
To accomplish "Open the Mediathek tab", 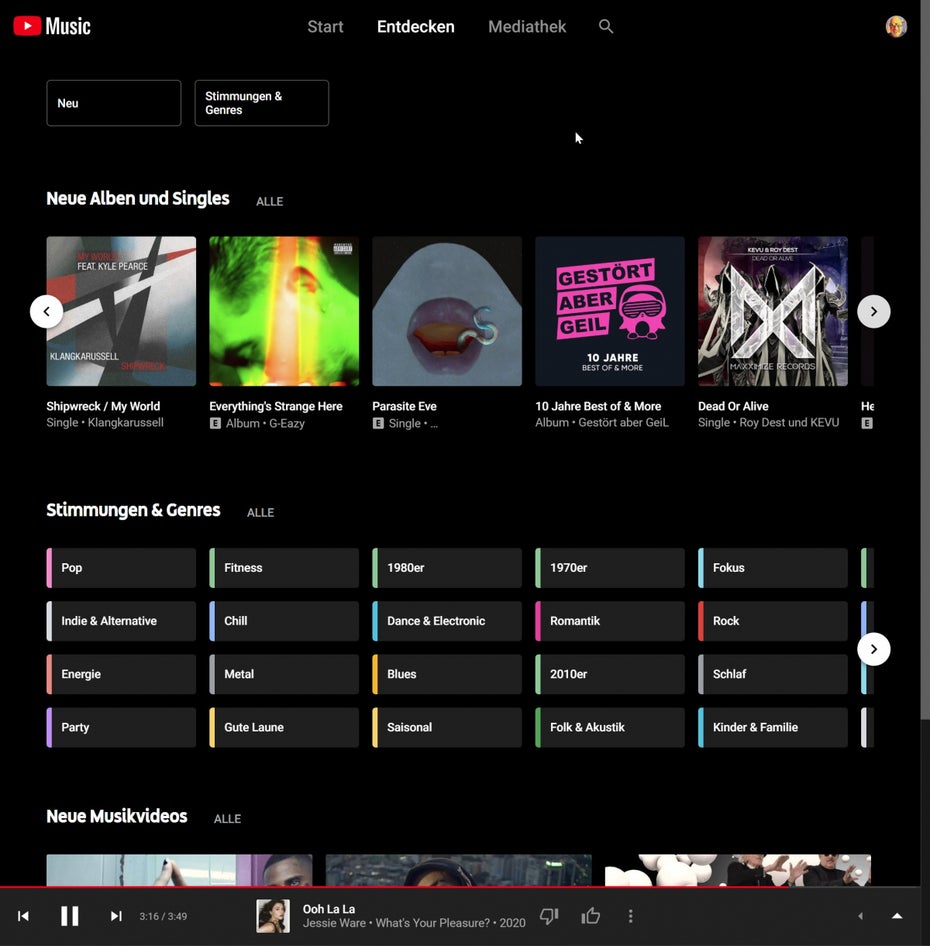I will [x=527, y=27].
